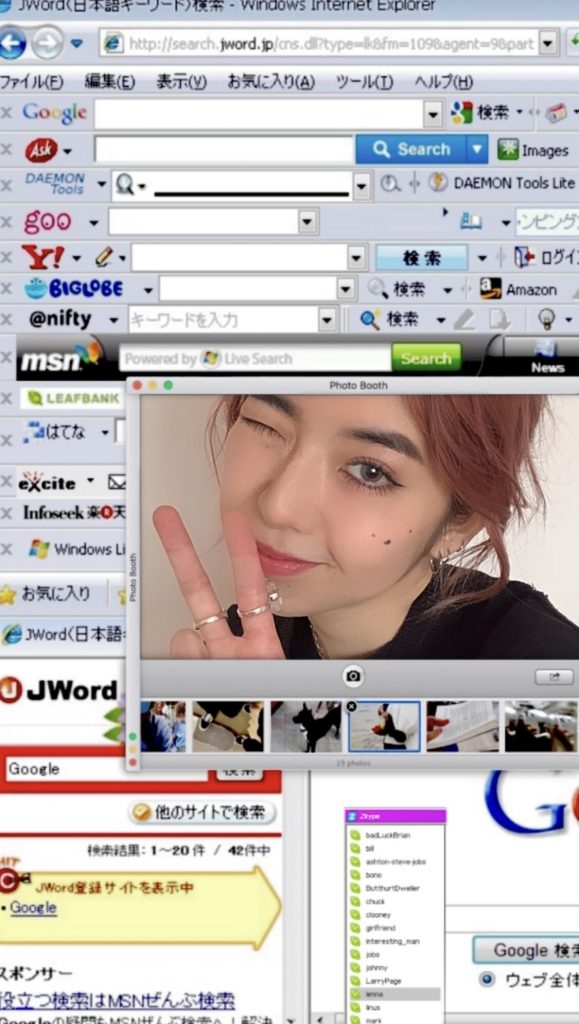Open the ツール(T) menu
Image resolution: width=579 pixels, height=1024 pixels.
pos(364,82)
